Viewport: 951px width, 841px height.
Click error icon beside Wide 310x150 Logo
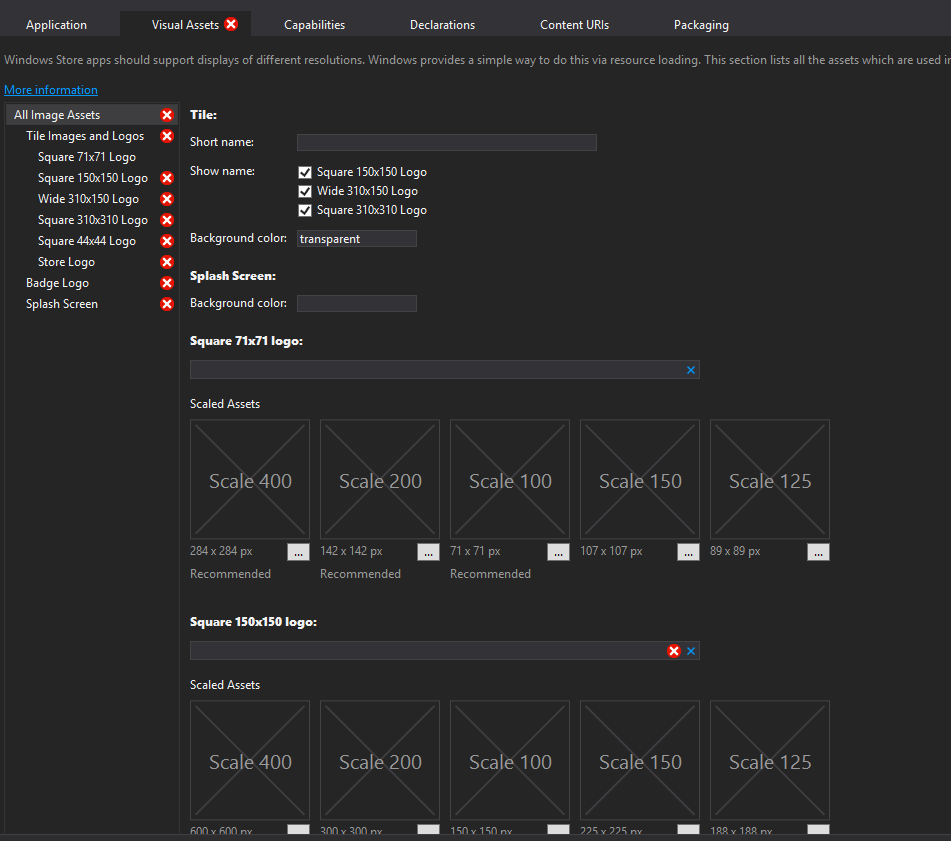click(167, 199)
